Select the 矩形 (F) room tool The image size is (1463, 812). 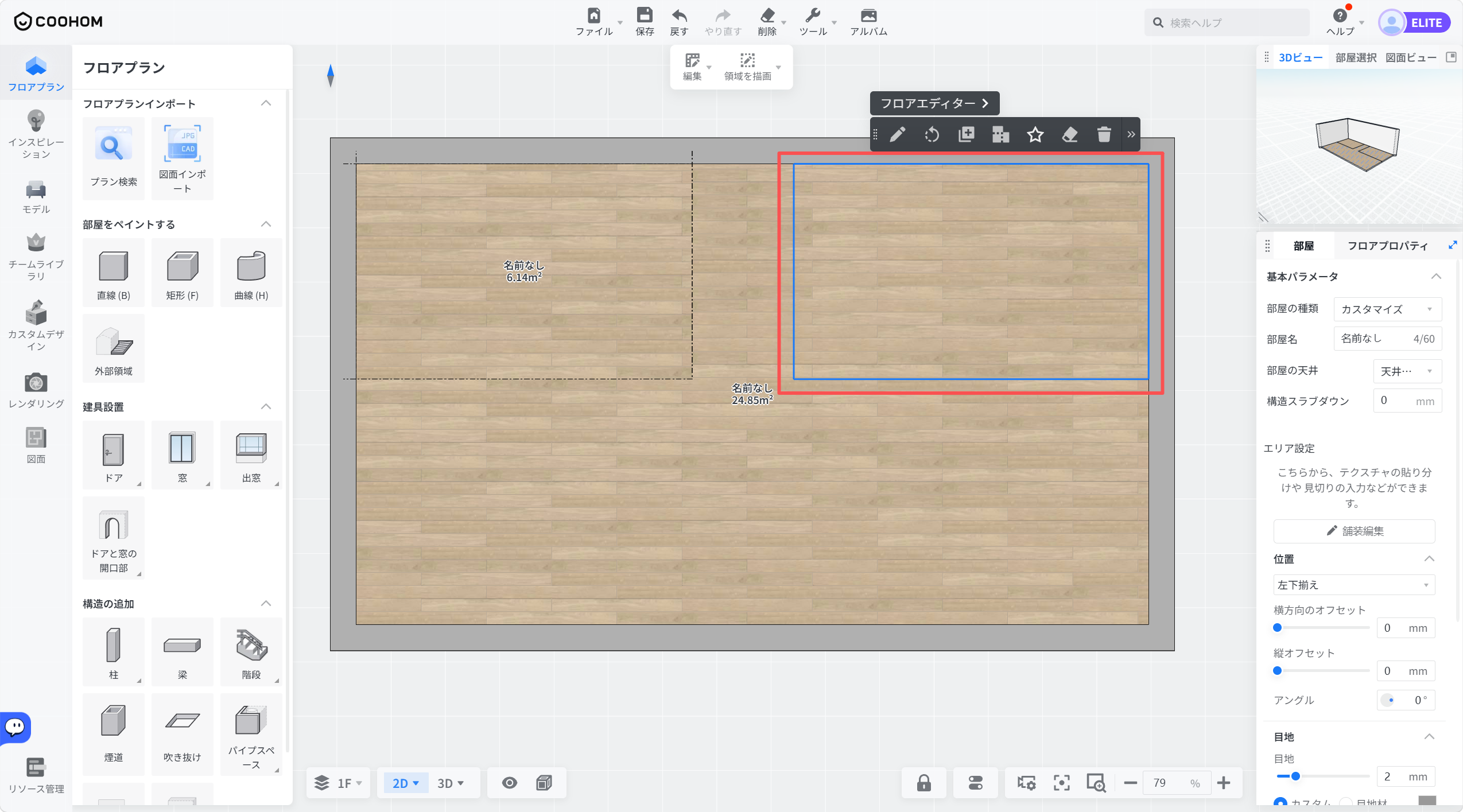pyautogui.click(x=183, y=273)
